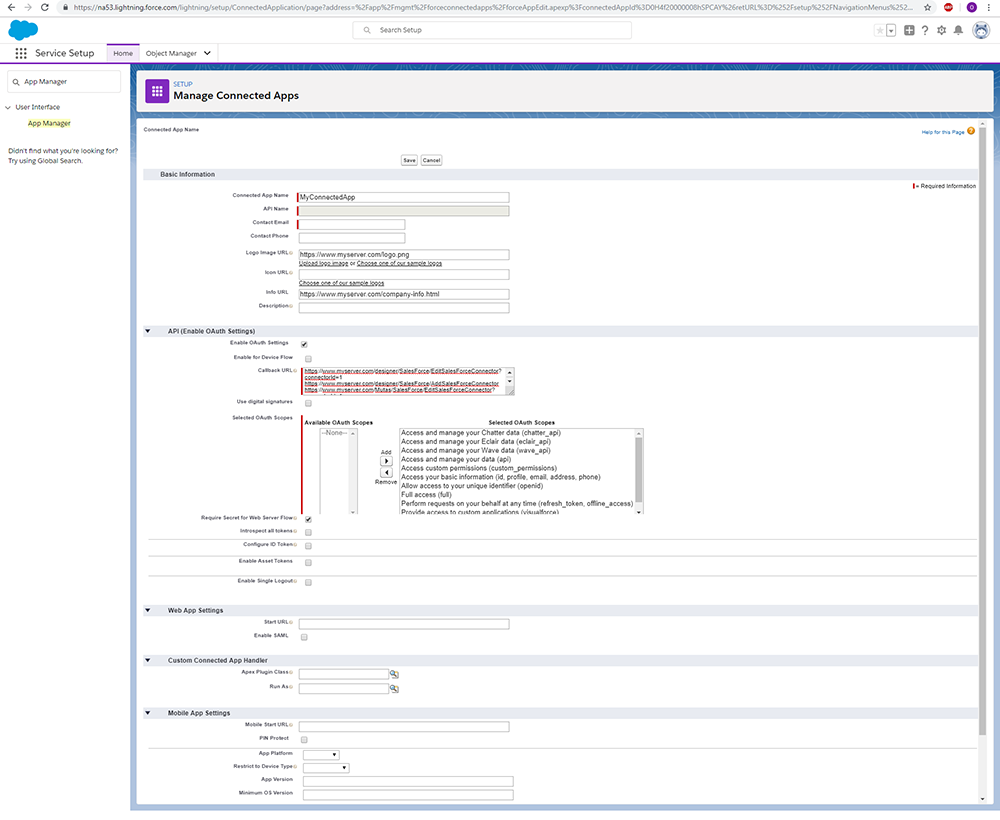Open the Object Manager tab
The image size is (1000, 820).
171,54
